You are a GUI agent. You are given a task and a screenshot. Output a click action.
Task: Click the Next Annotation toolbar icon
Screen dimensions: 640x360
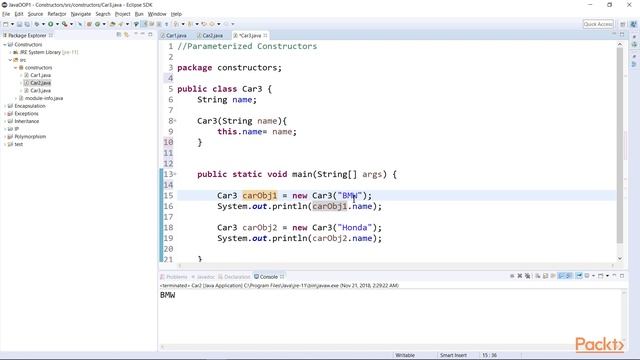[176, 24]
